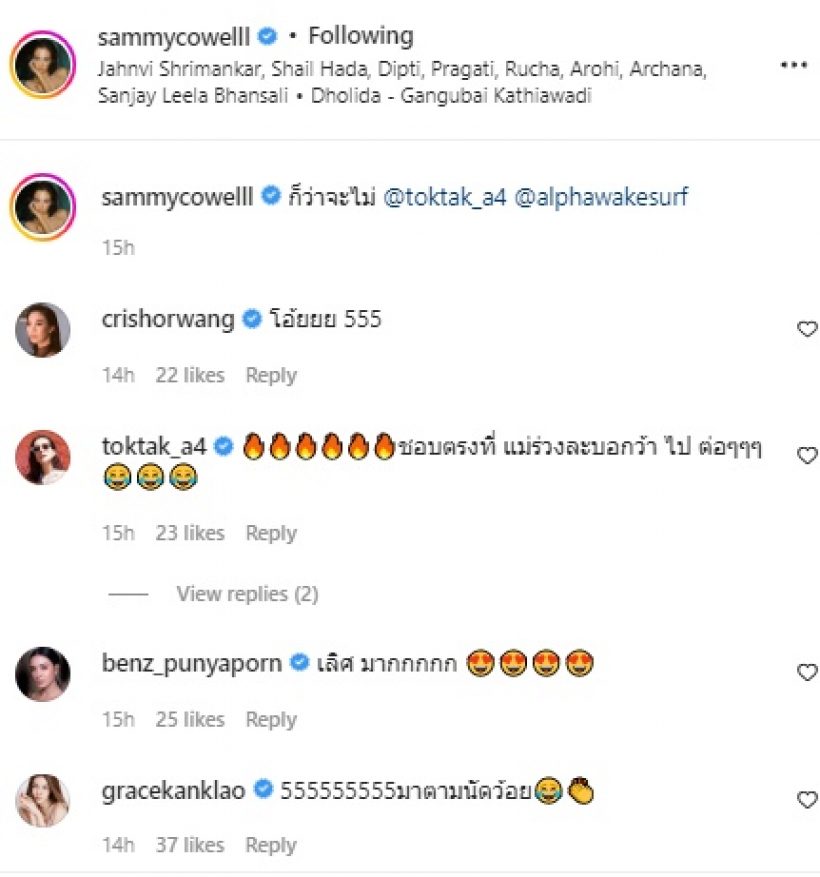Open crishorwang's profile avatar
Viewport: 820px width, 877px height.
click(x=43, y=330)
